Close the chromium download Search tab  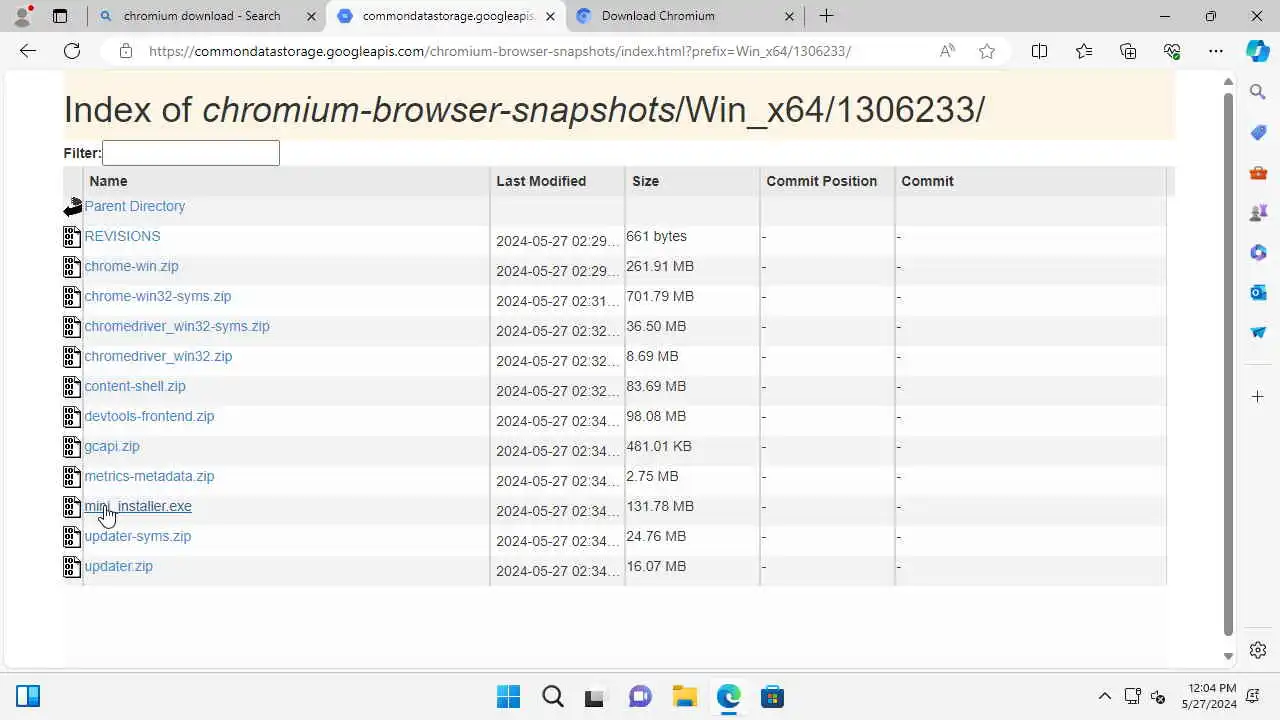(x=311, y=16)
